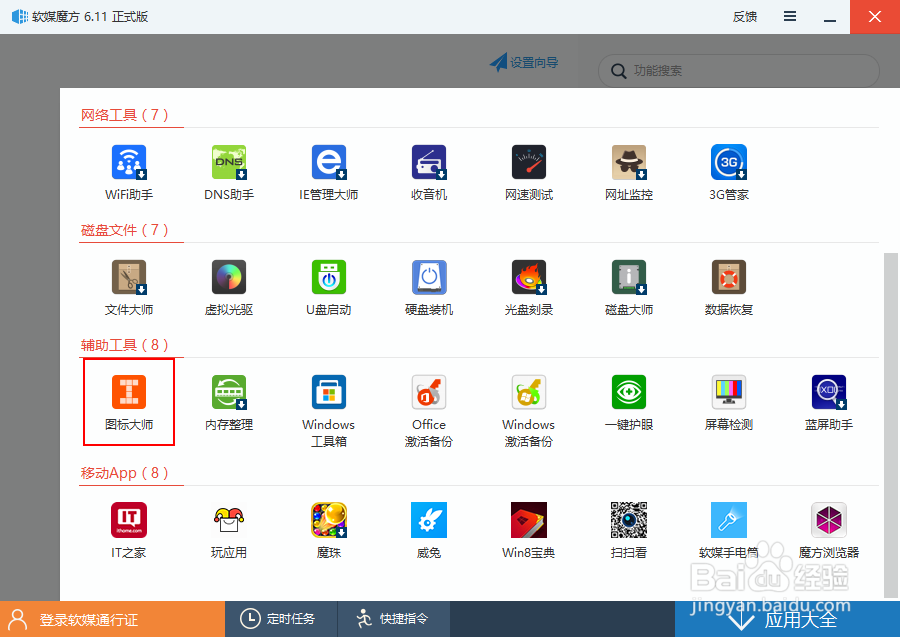
Task: Launch 文件大师
Action: [129, 277]
